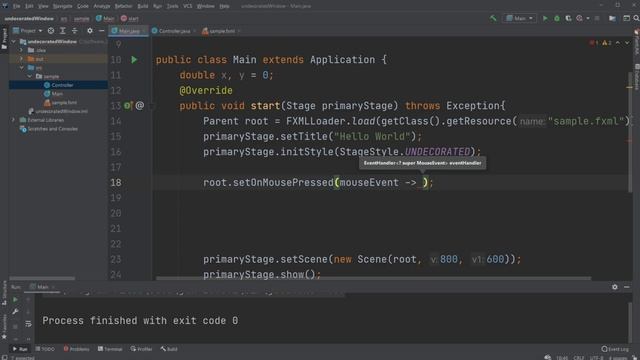The image size is (640, 360).
Task: Go to next highlighted error arrow
Action: coord(627,43)
